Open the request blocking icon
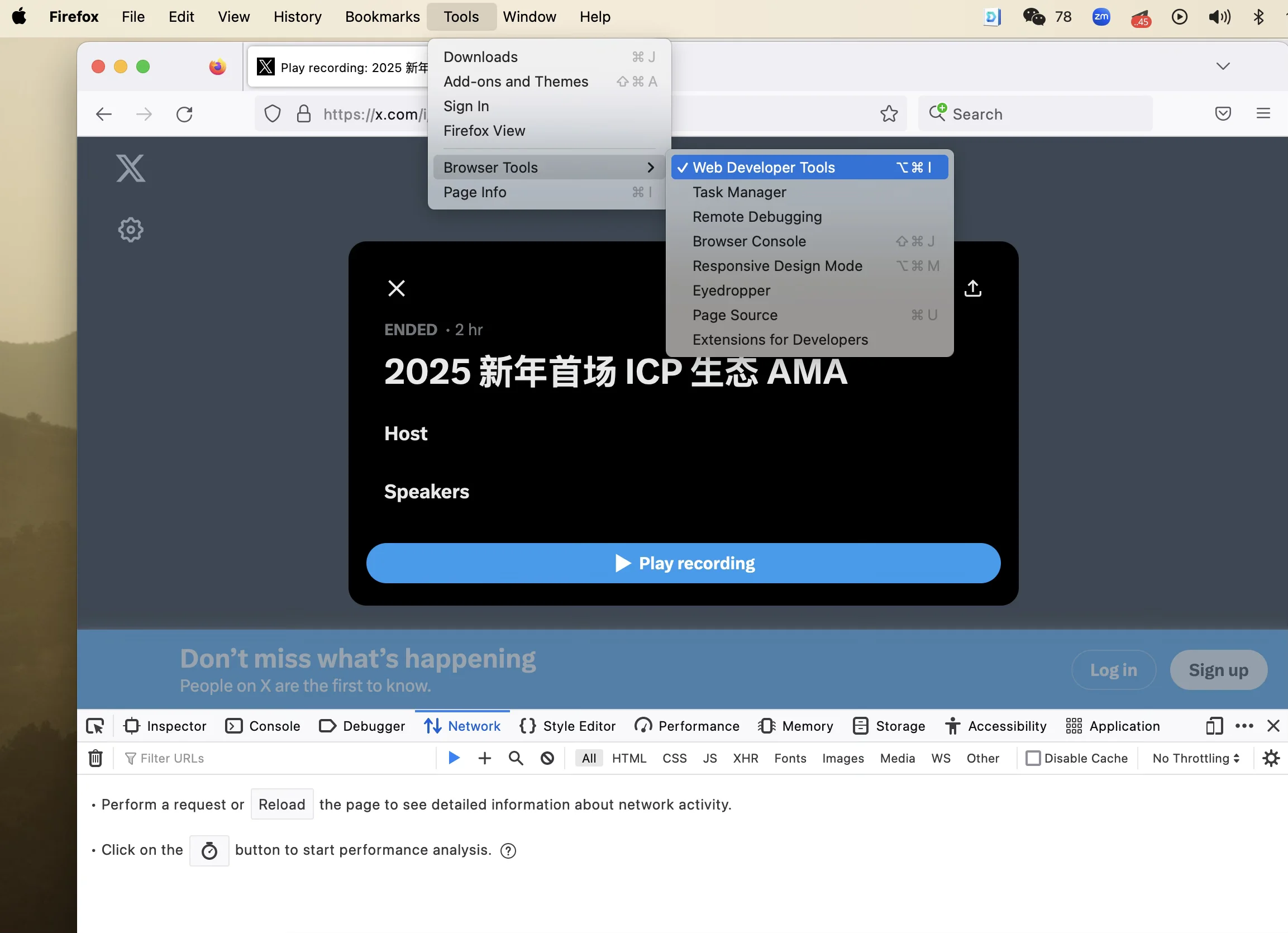 (547, 758)
